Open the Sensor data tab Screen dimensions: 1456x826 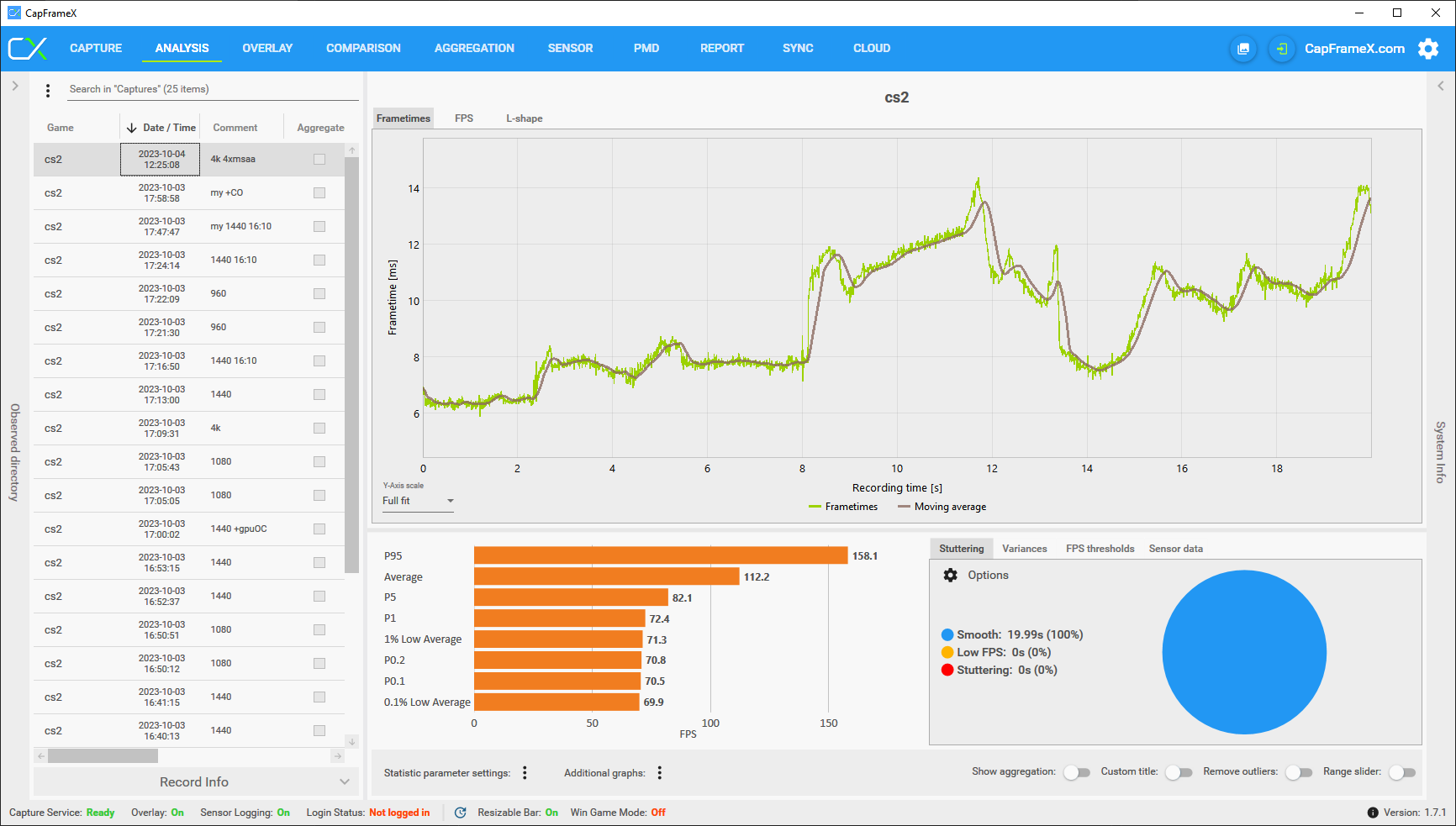coord(1175,549)
